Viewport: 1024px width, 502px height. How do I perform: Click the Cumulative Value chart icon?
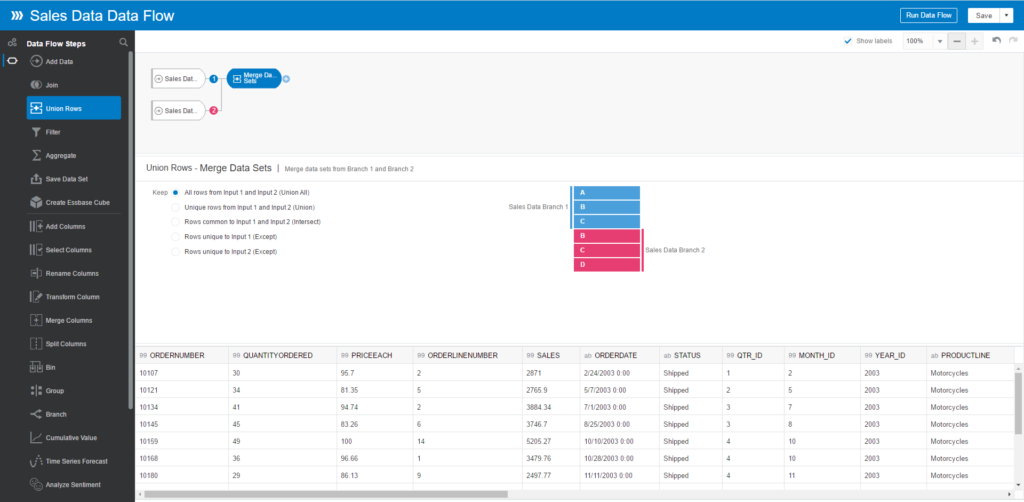tap(37, 437)
